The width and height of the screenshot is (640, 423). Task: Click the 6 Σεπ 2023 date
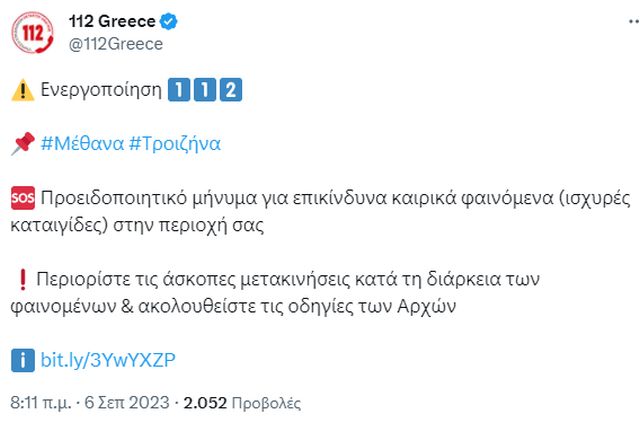128,404
